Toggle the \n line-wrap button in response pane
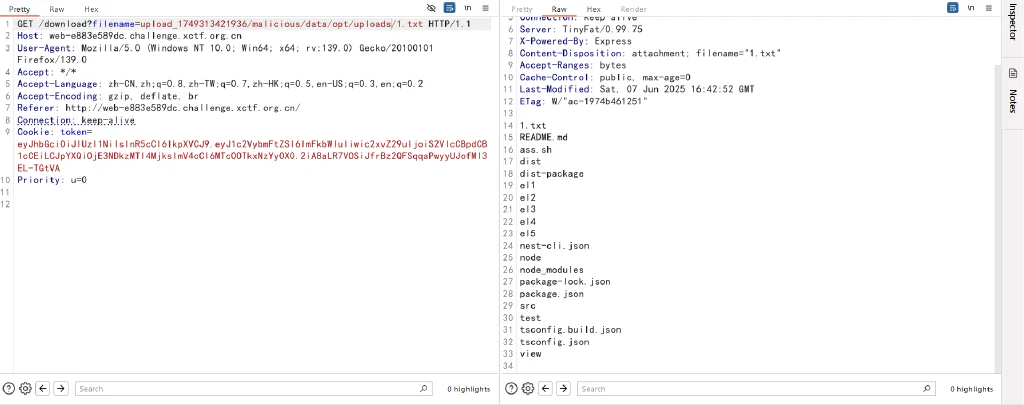The image size is (1024, 405). [971, 8]
